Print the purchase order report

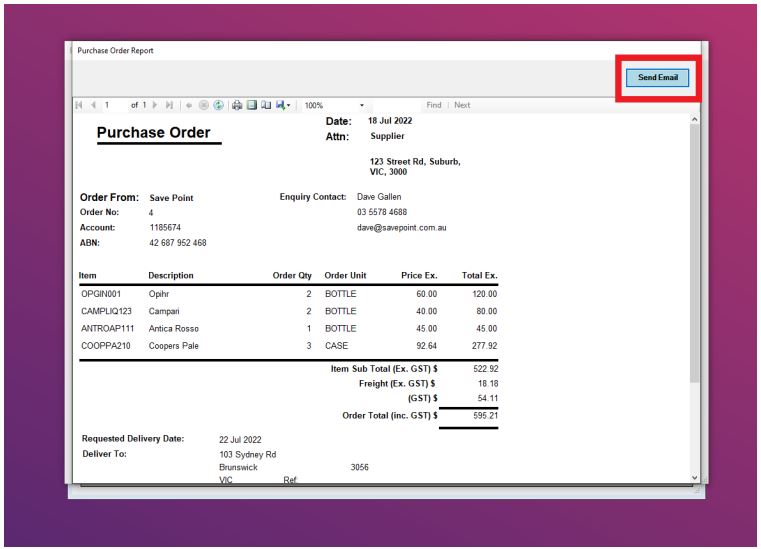pos(237,105)
